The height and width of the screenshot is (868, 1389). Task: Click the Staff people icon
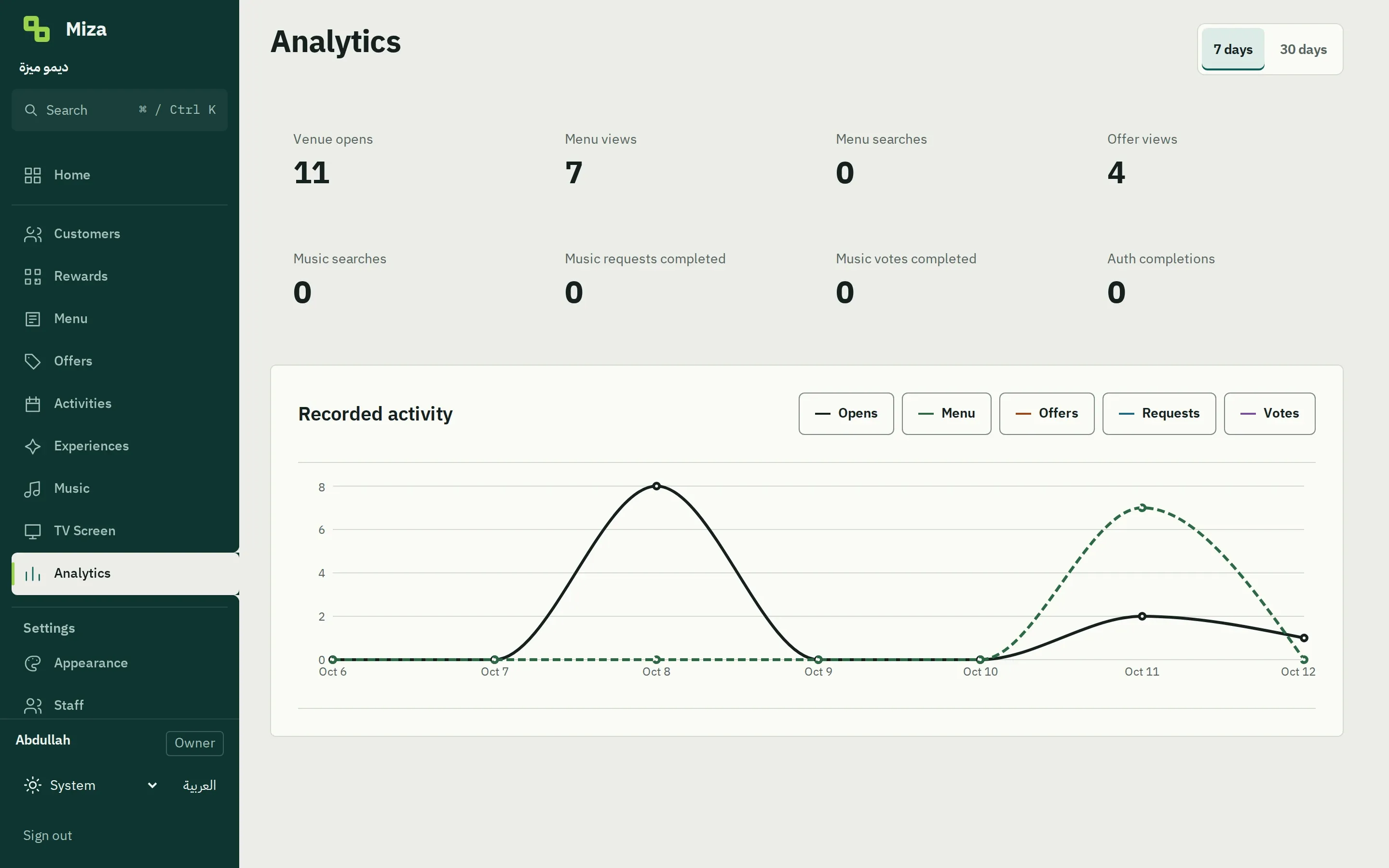(33, 705)
